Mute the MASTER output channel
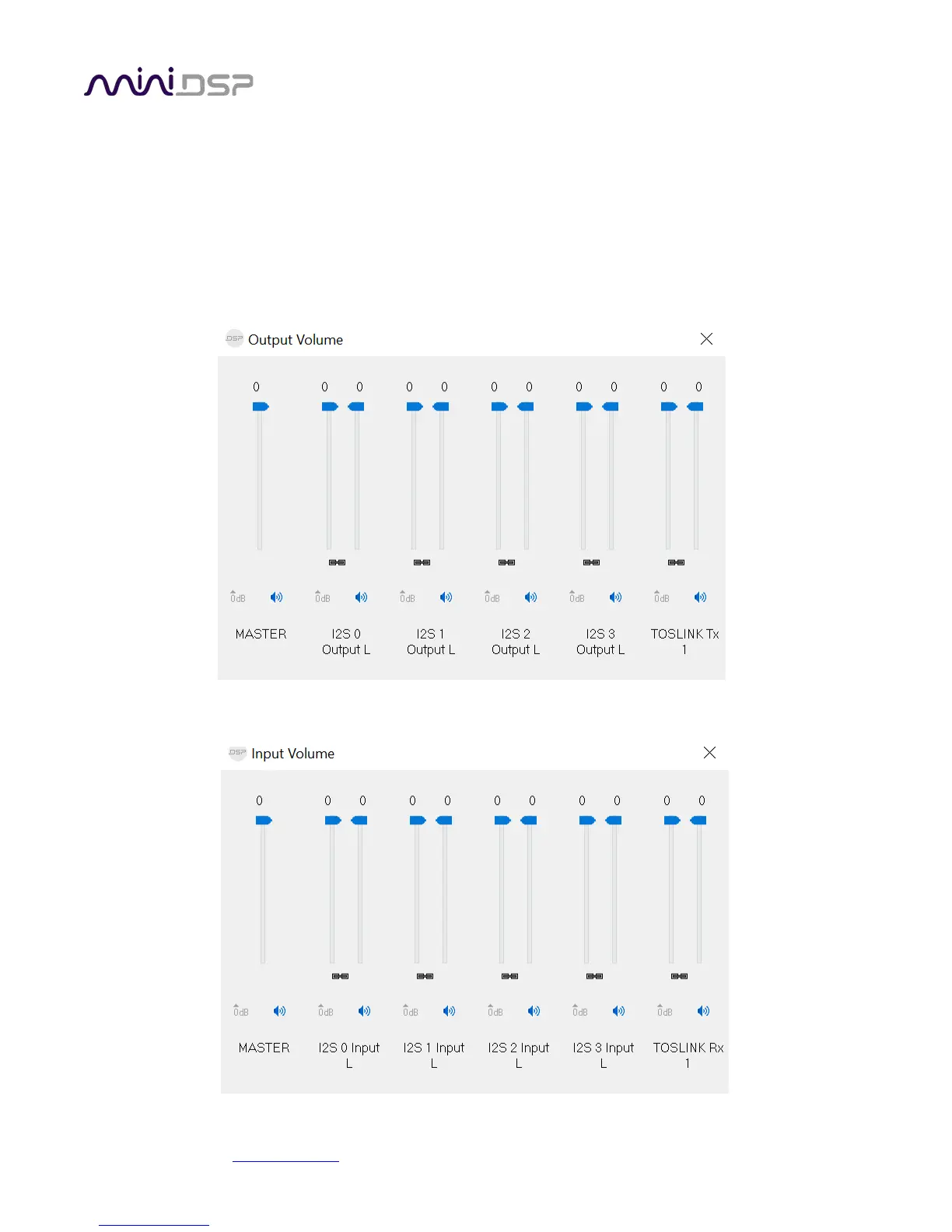The image size is (952, 1232). pos(276,597)
